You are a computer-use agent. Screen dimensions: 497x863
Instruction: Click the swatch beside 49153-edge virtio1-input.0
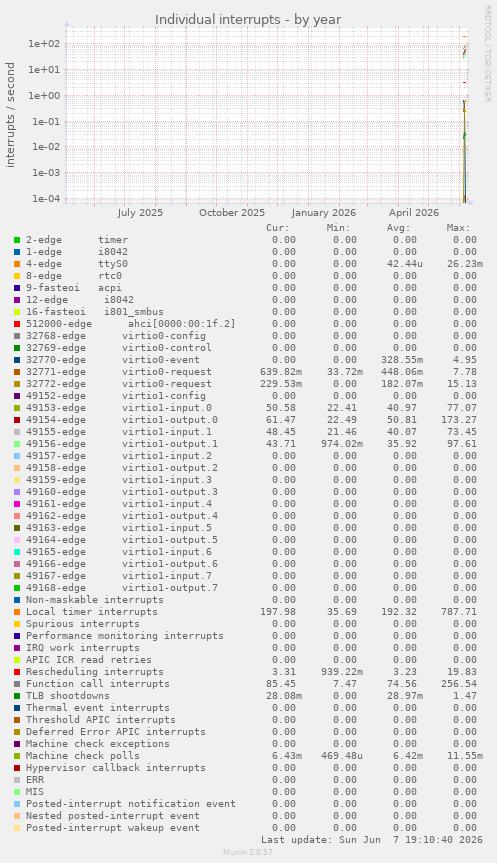17,408
